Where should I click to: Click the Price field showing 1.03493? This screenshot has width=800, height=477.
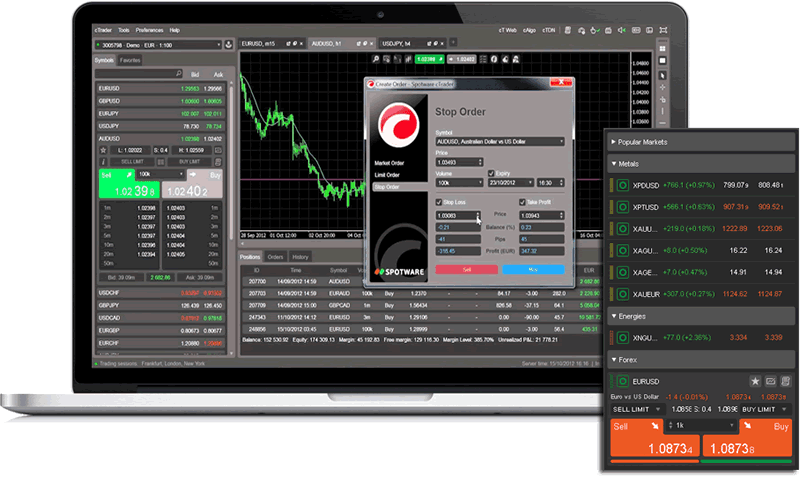pos(459,162)
